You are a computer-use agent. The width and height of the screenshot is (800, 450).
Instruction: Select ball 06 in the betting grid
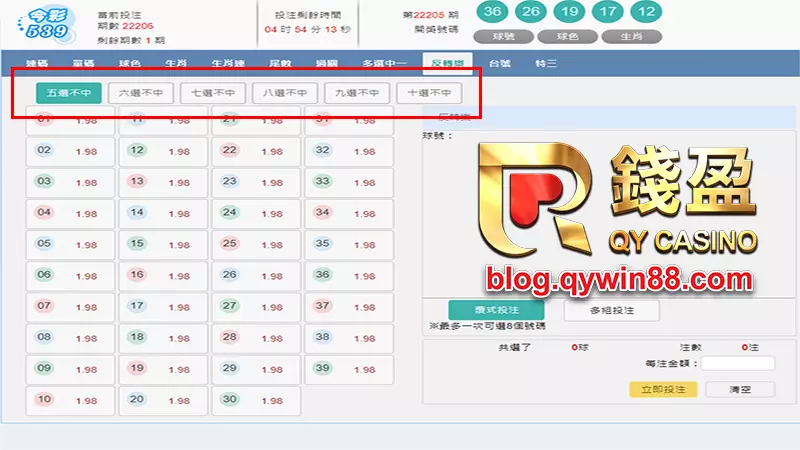pos(44,274)
